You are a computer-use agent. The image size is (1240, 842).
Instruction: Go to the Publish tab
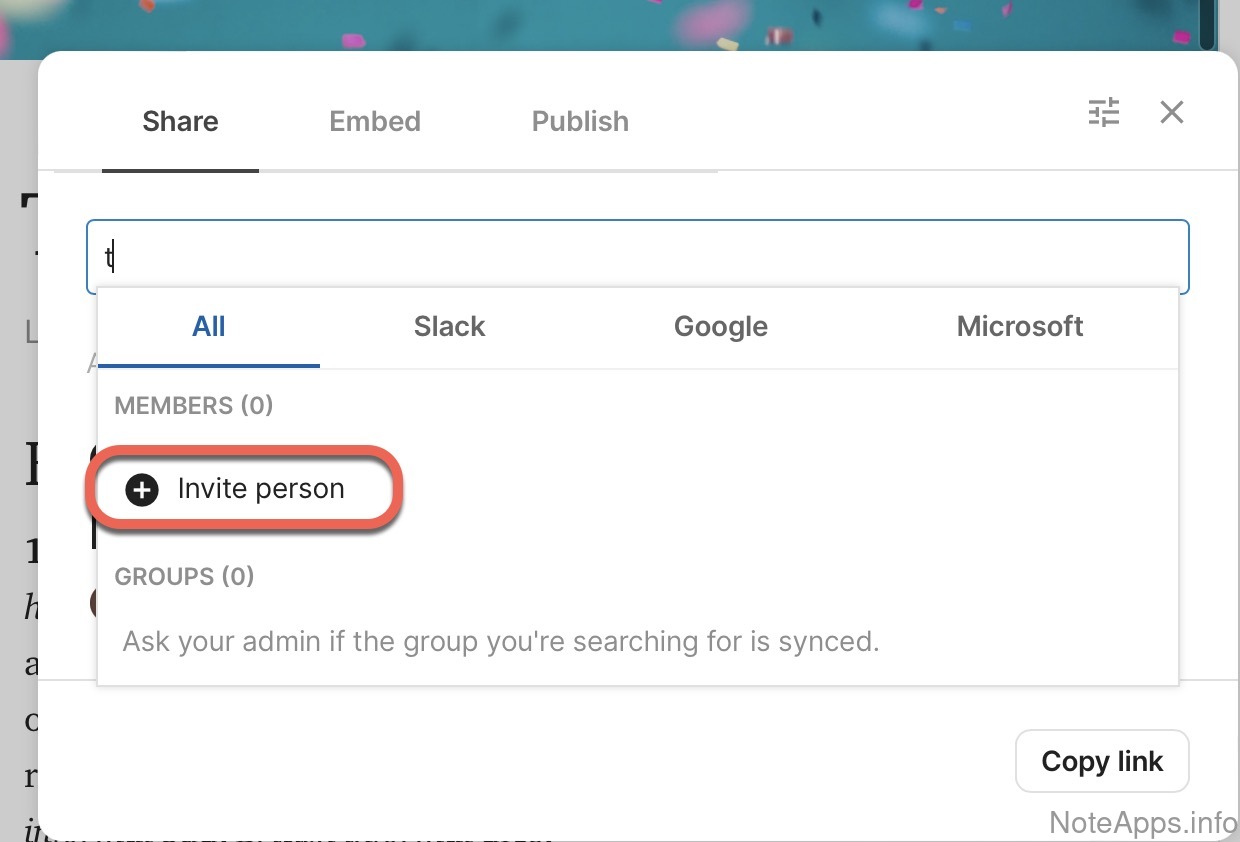(580, 122)
